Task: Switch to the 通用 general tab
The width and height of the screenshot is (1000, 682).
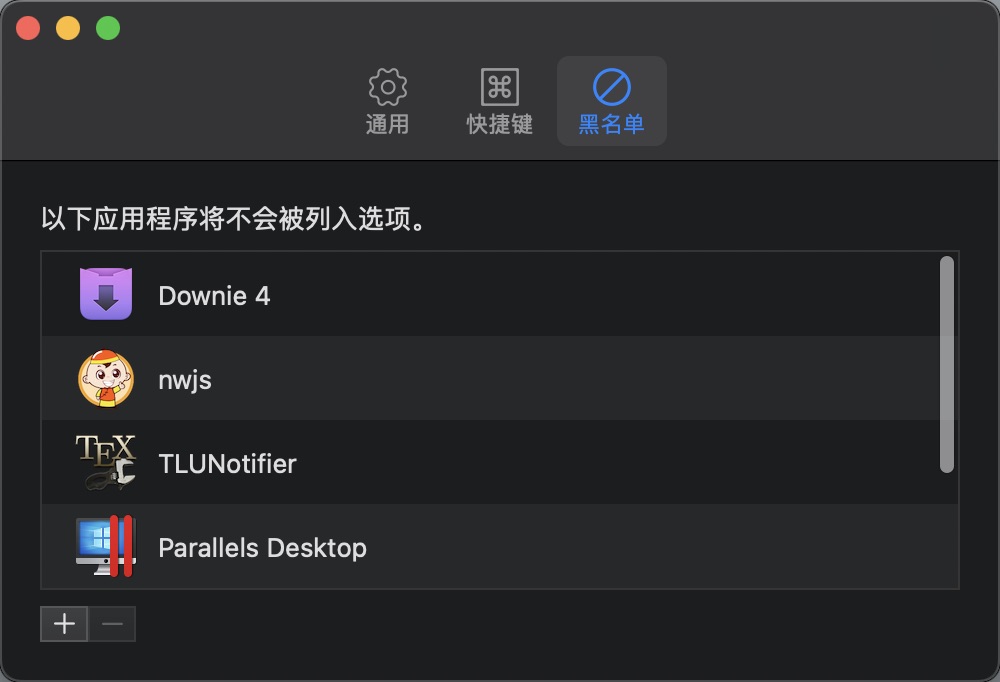Action: coord(388,101)
